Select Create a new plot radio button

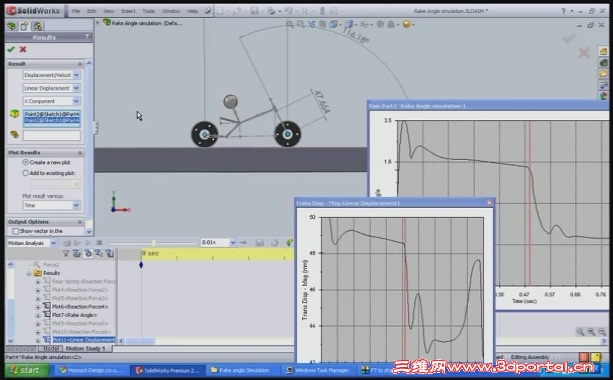[x=26, y=162]
